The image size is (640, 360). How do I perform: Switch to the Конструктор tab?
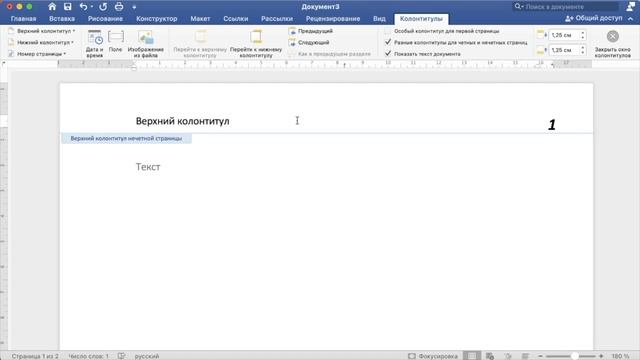point(157,19)
